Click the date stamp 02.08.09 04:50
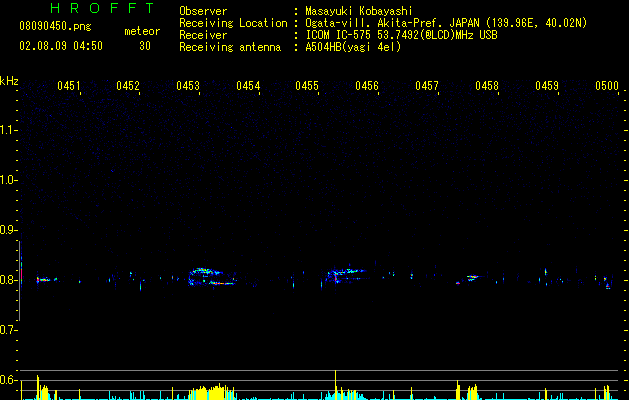 (x=61, y=46)
